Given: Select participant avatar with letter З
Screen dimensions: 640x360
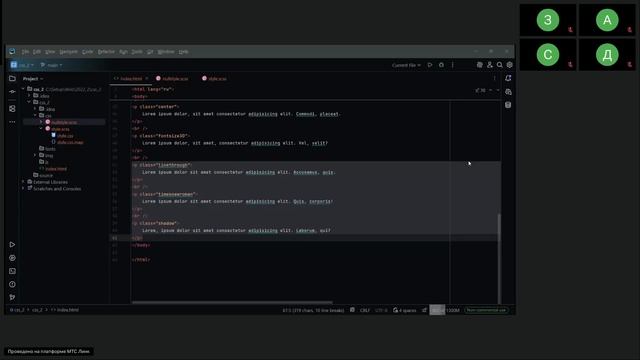Looking at the screenshot, I should click(x=548, y=20).
